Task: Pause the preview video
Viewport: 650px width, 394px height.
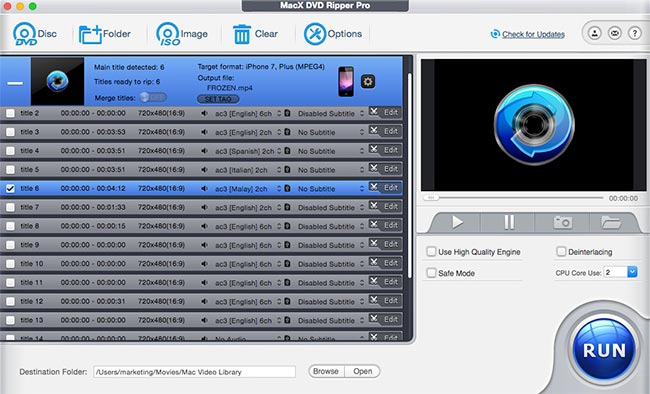Action: [x=509, y=222]
